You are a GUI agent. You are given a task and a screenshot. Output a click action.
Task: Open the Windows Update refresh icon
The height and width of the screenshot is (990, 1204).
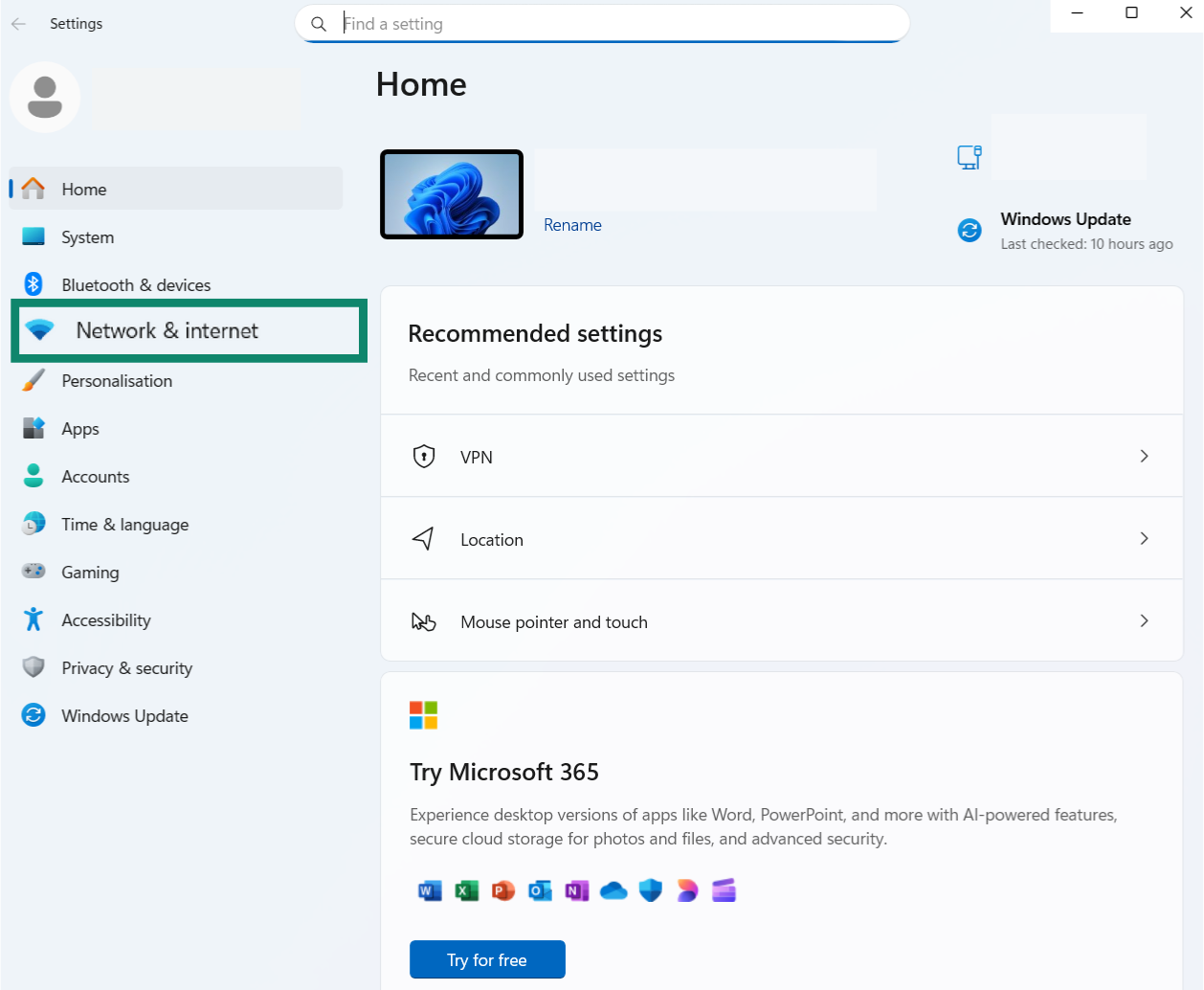[33, 715]
